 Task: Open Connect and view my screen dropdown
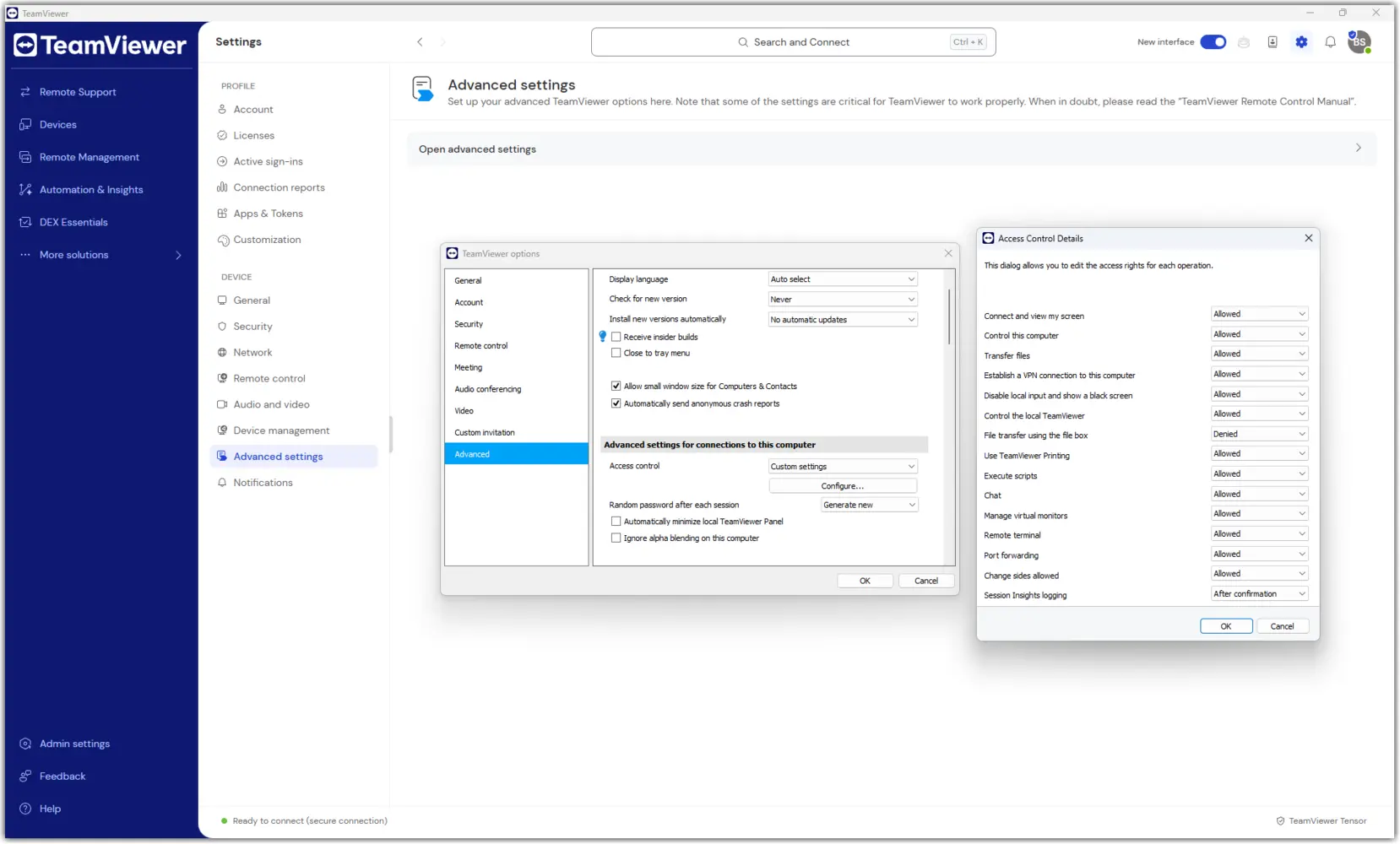pyautogui.click(x=1259, y=314)
